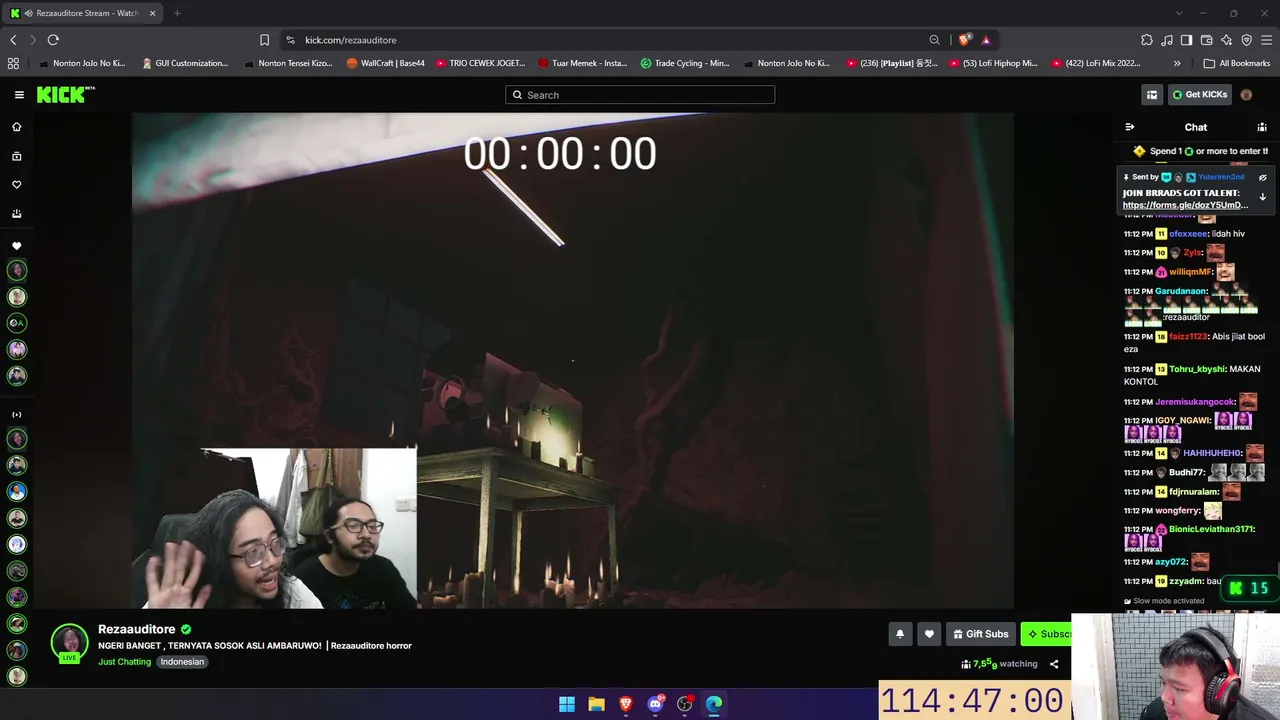Viewport: 1280px width, 720px height.
Task: Open the browser apps grid icon
Action: (13, 63)
